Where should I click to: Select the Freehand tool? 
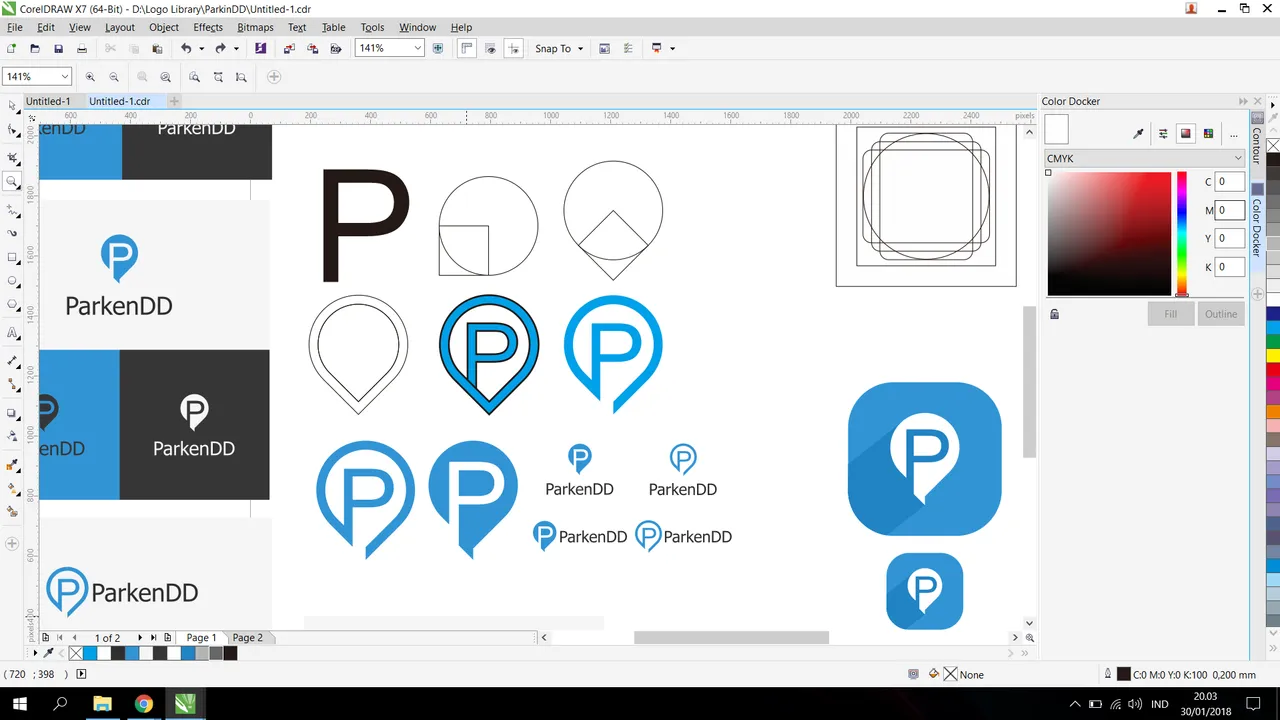tap(12, 210)
